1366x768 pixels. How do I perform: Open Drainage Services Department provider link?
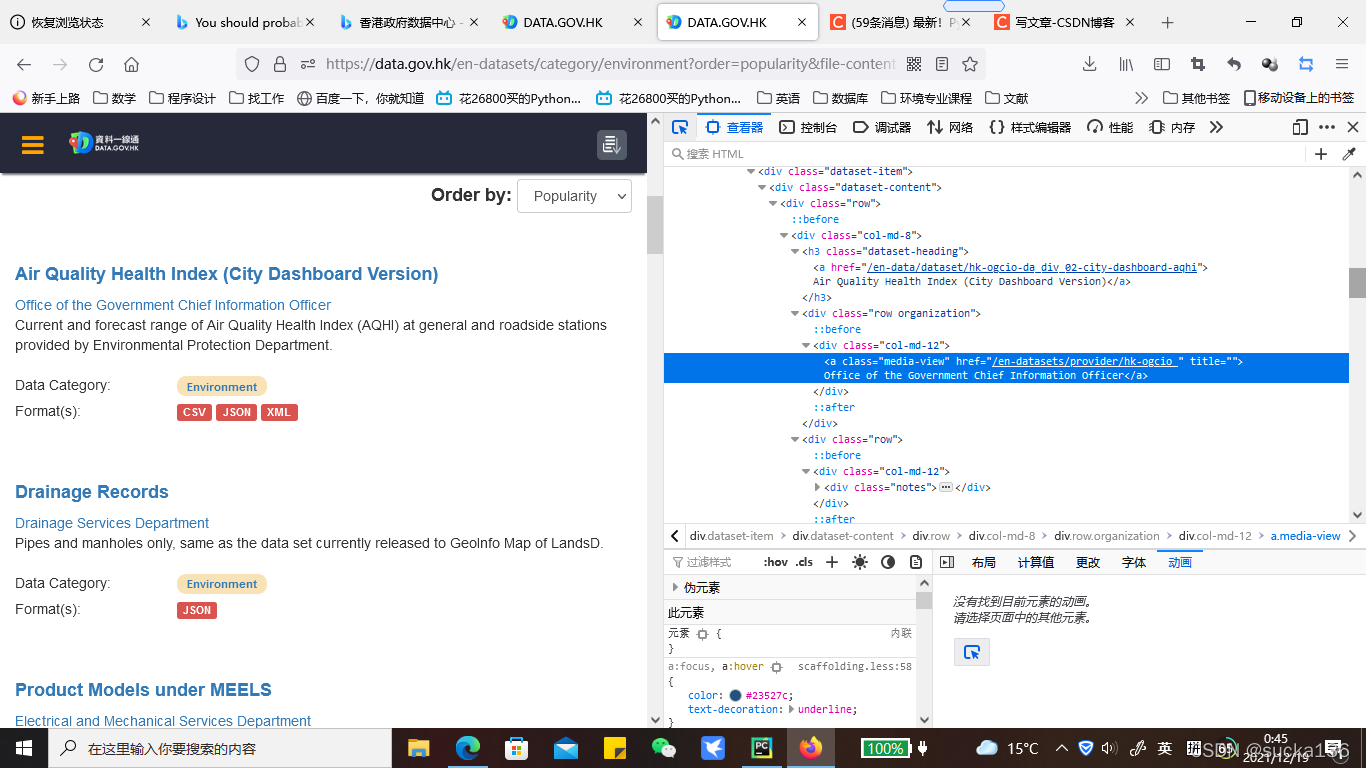click(x=112, y=523)
